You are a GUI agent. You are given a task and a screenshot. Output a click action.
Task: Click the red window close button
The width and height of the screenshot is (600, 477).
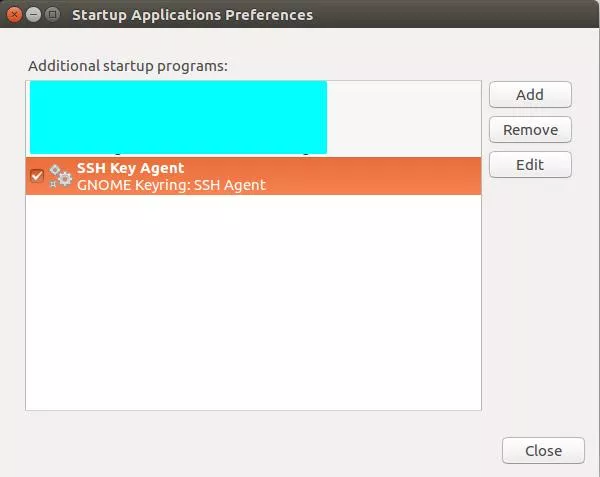[14, 15]
